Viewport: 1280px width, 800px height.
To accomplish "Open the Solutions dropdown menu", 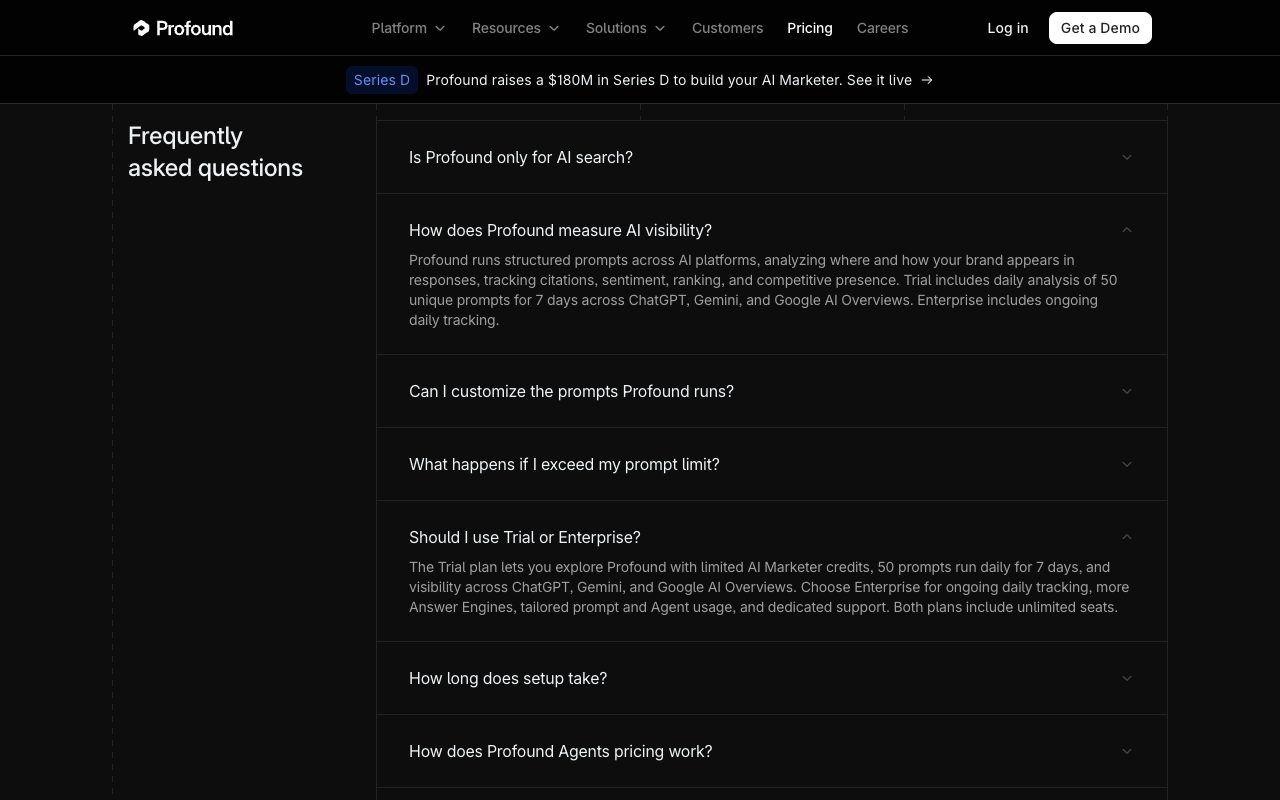I will click(625, 28).
